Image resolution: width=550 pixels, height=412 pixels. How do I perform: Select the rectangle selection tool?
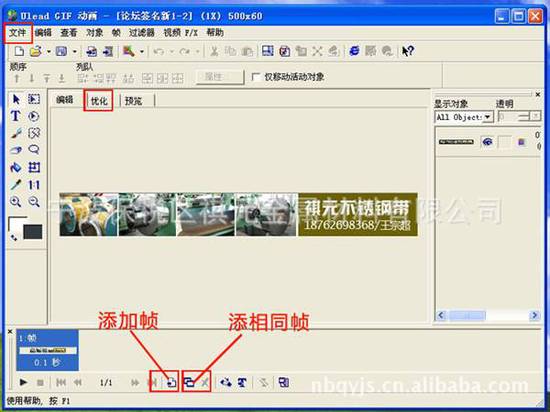click(34, 99)
